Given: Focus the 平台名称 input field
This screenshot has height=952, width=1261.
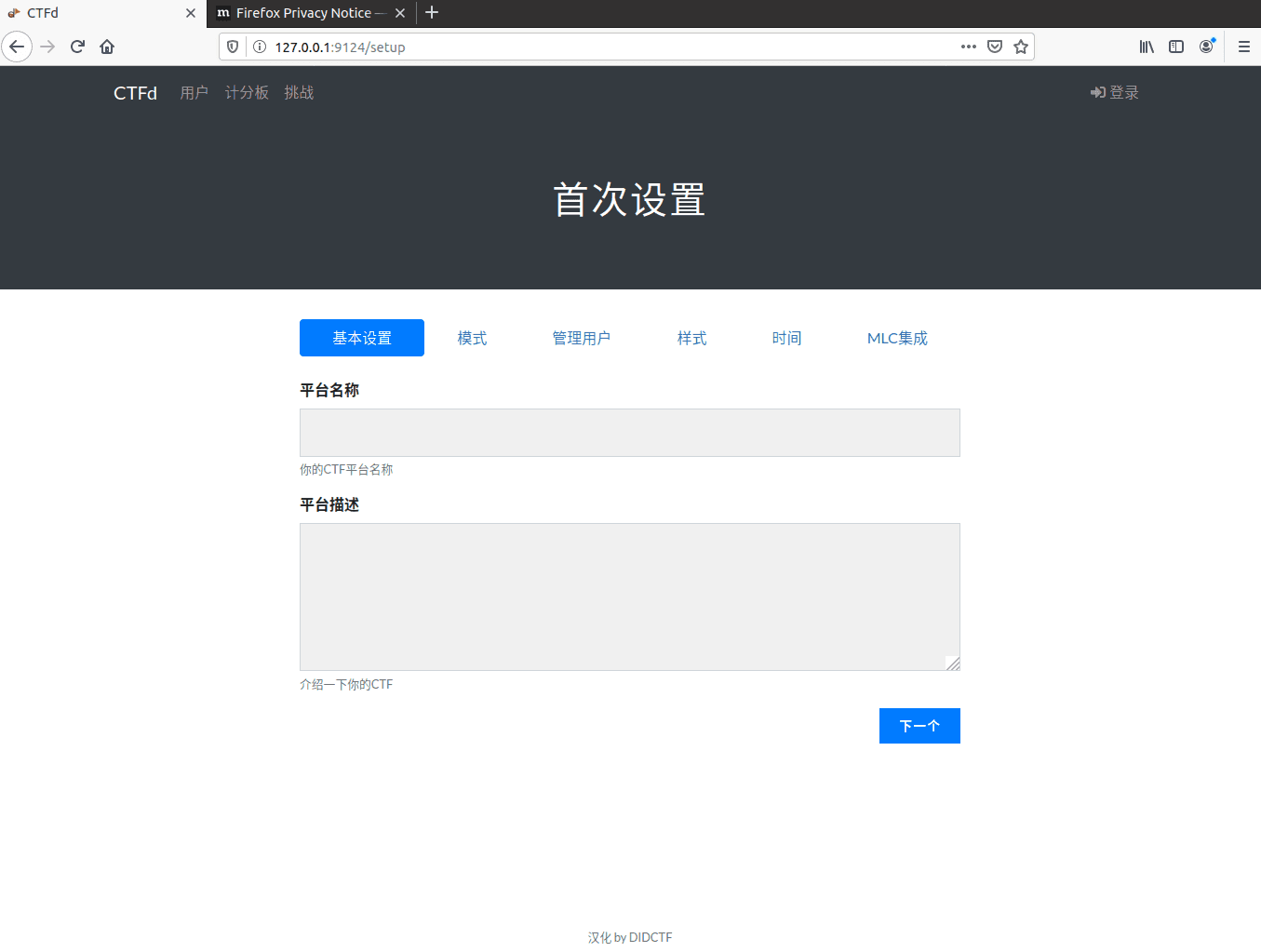Looking at the screenshot, I should point(629,433).
